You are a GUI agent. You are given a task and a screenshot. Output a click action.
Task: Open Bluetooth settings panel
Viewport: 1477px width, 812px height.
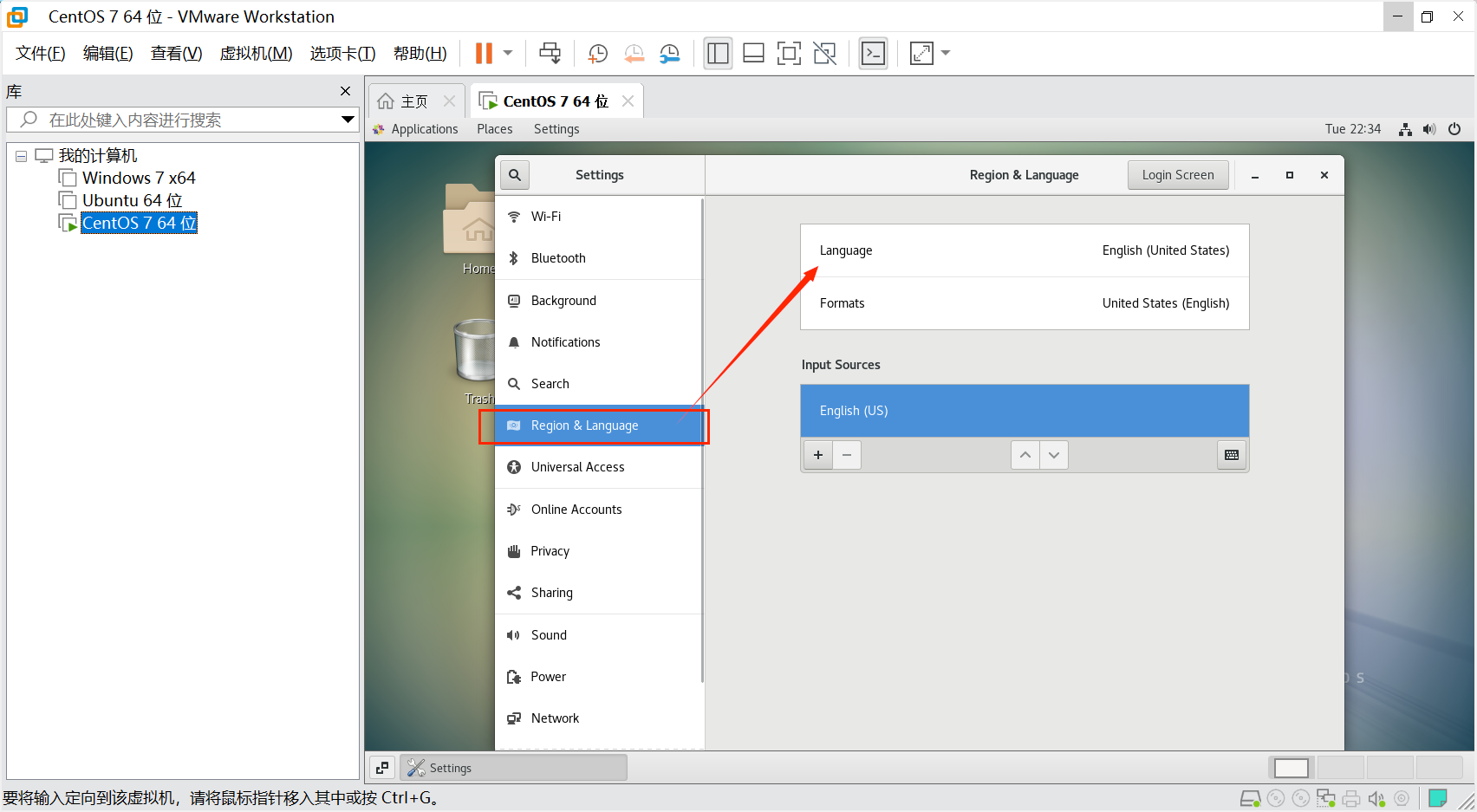coord(598,258)
